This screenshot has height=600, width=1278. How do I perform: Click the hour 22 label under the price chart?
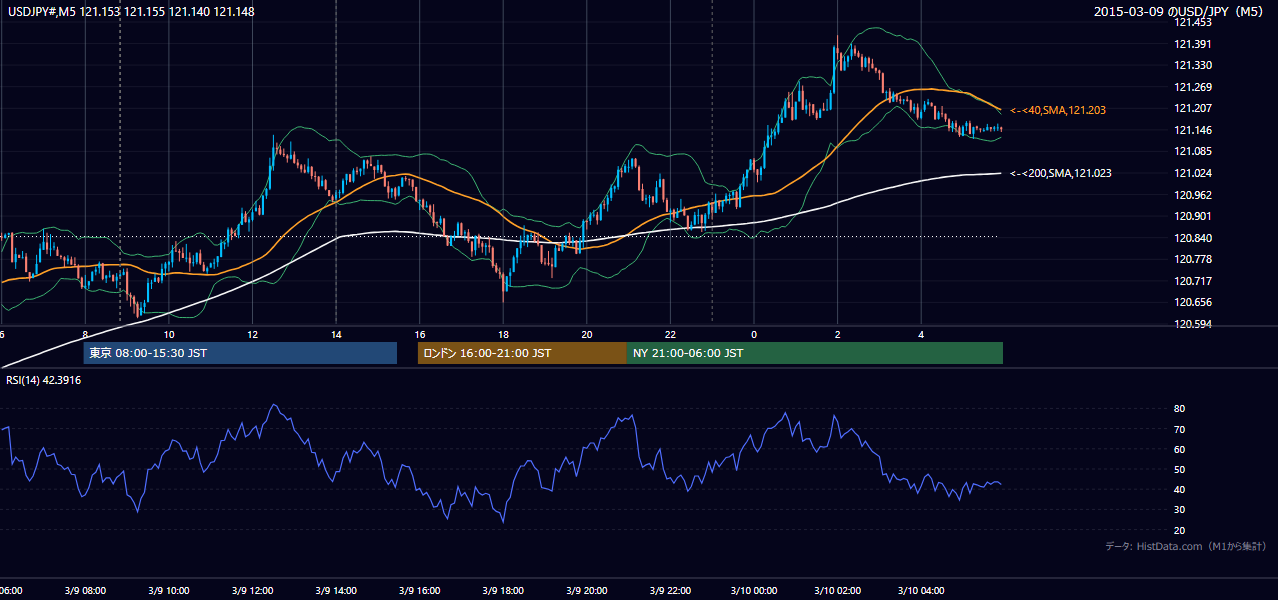(x=670, y=334)
